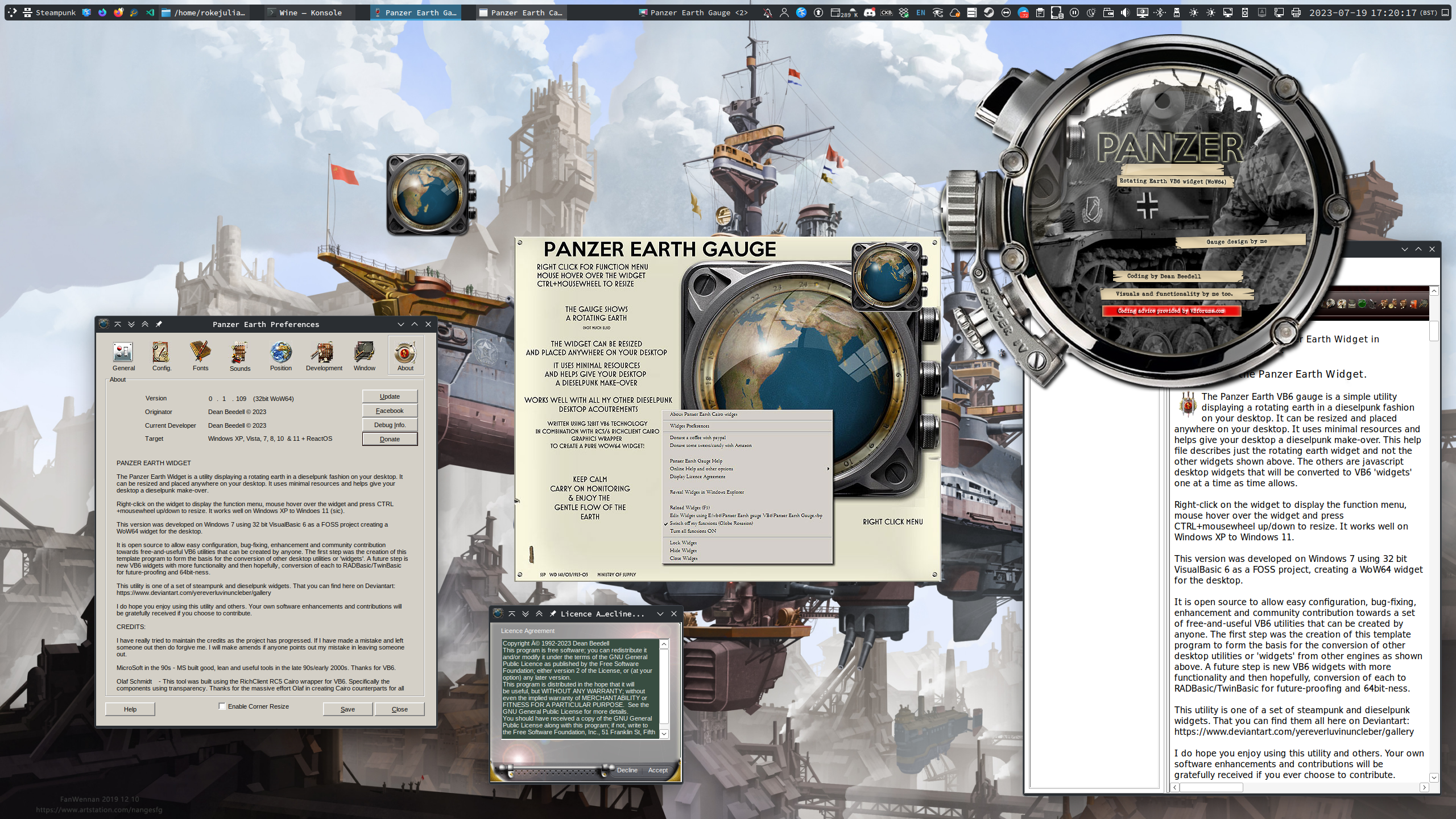Toggle pin on Licence Agreement titlebar
The image size is (1456, 819).
click(x=553, y=614)
